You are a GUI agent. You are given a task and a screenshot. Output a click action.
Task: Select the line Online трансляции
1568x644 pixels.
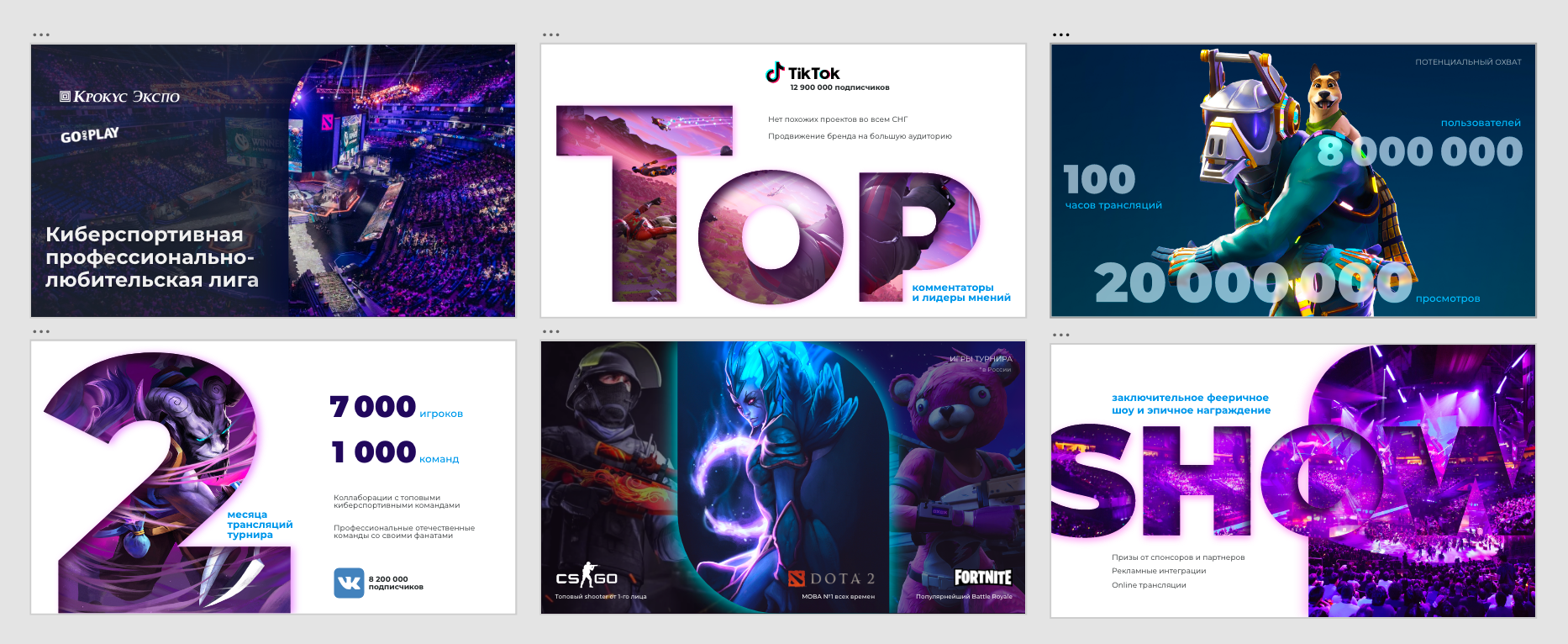pyautogui.click(x=1149, y=585)
